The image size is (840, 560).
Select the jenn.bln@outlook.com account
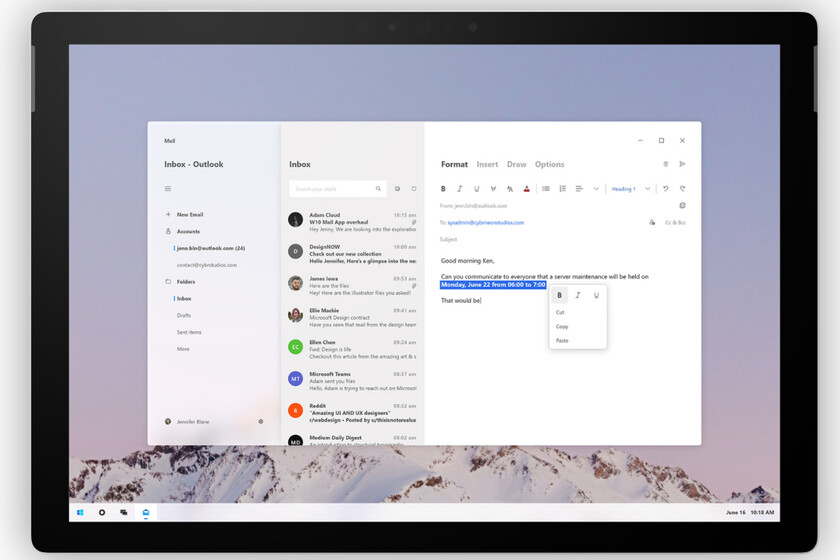(210, 248)
